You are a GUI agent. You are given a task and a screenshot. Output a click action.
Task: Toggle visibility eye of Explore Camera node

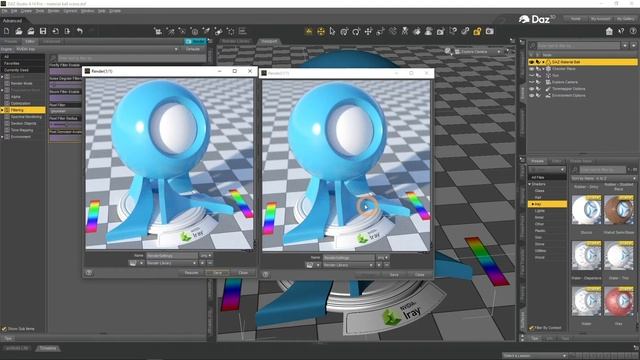pyautogui.click(x=531, y=82)
